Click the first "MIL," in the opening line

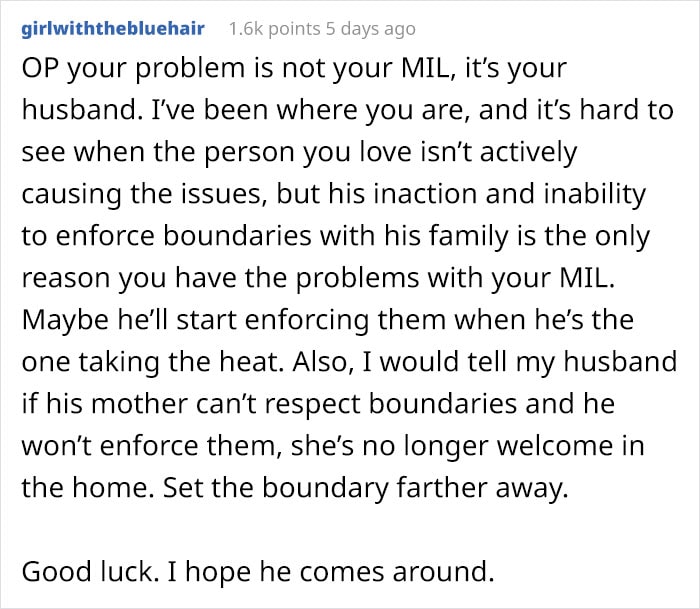click(x=429, y=69)
